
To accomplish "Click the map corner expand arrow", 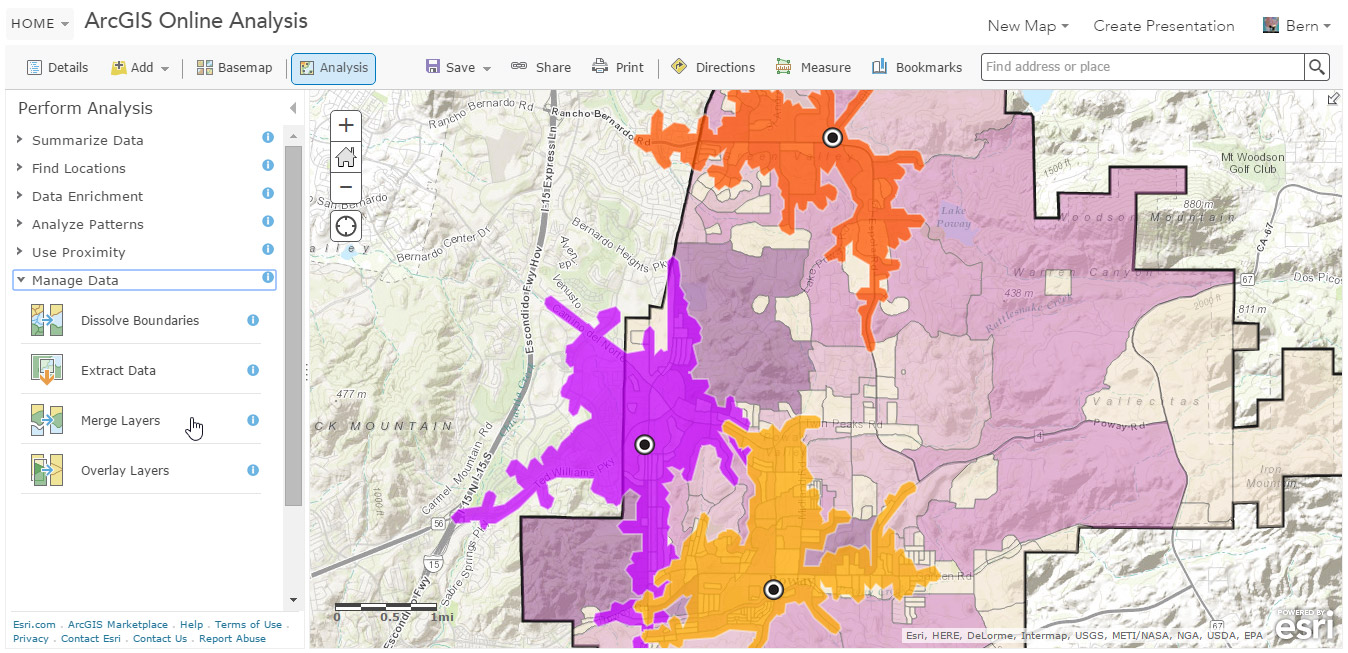I will point(1333,99).
